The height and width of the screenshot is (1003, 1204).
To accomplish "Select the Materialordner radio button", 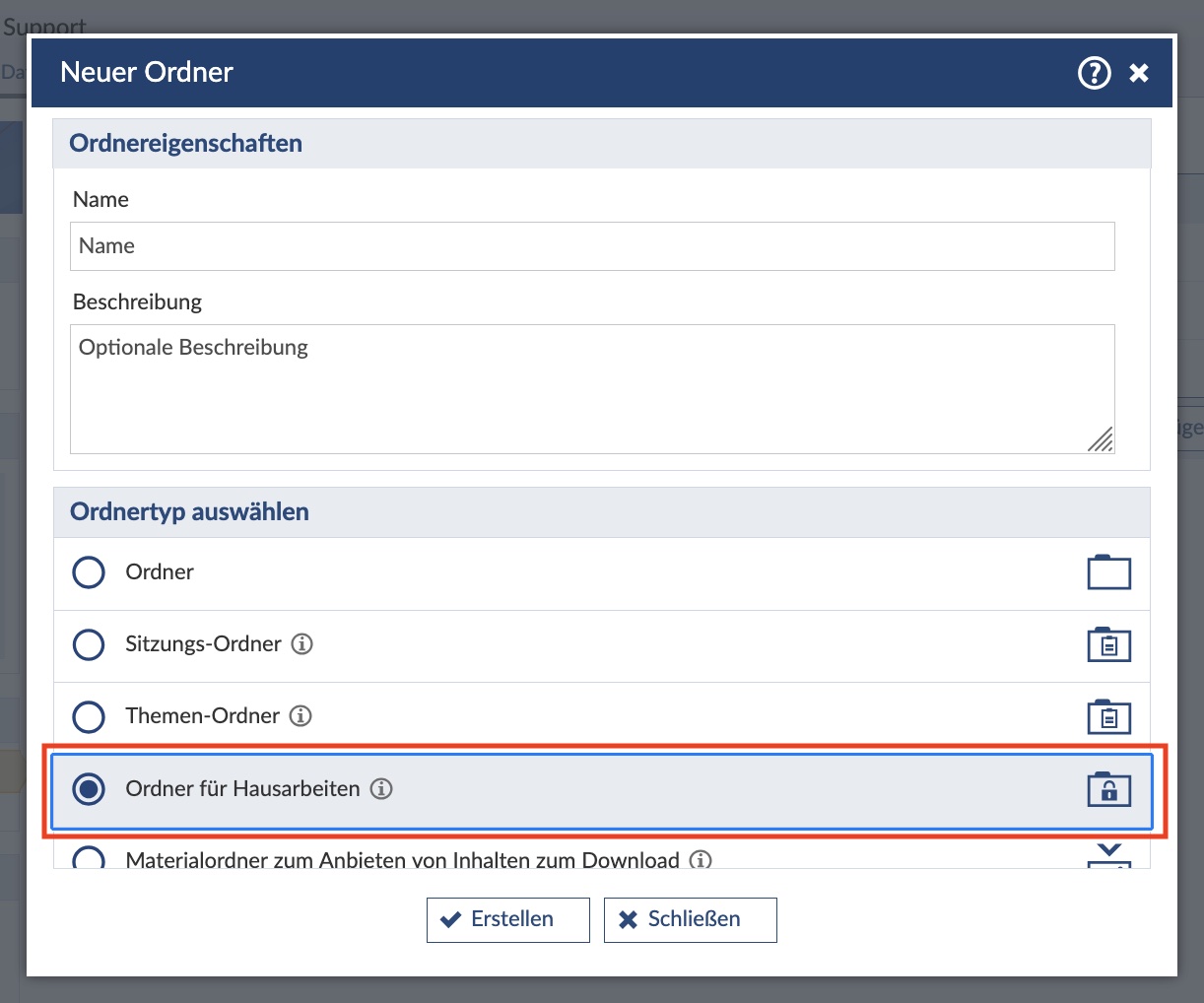I will point(89,858).
